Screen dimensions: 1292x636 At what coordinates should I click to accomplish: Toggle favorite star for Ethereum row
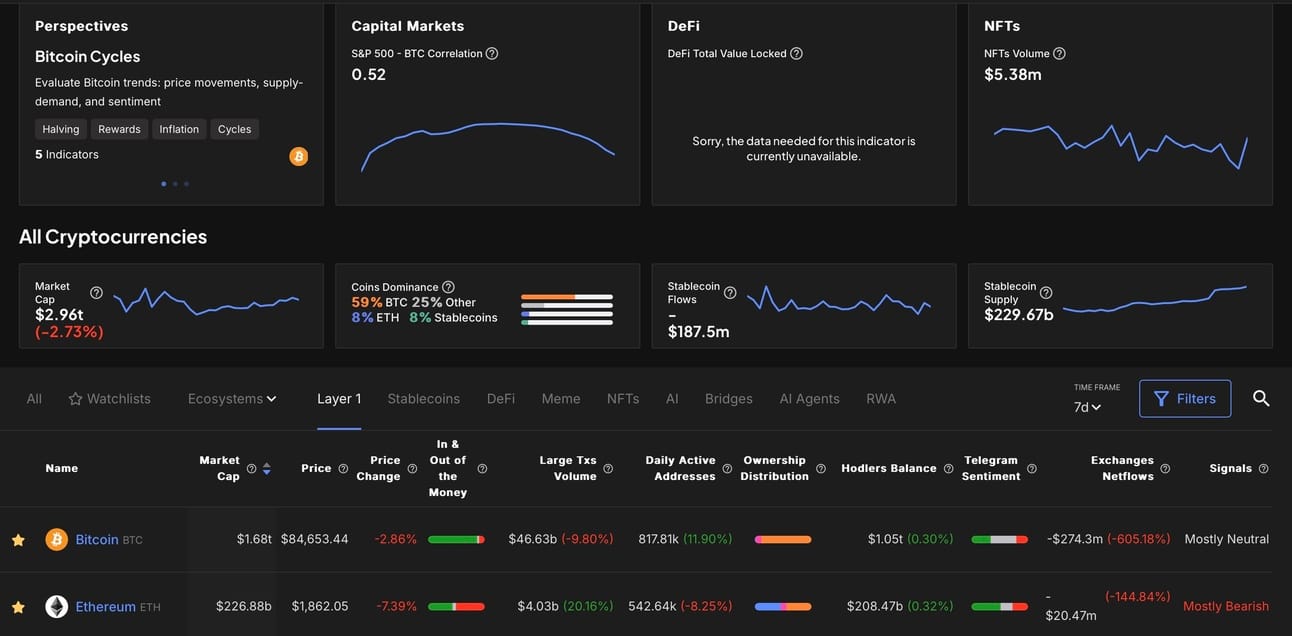(18, 607)
